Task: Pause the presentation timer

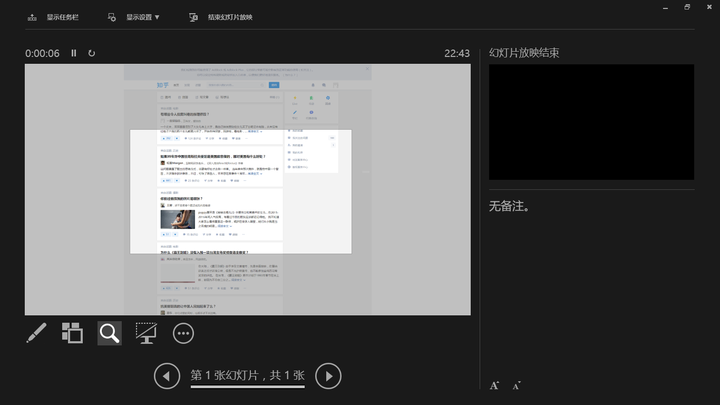Action: pyautogui.click(x=73, y=53)
